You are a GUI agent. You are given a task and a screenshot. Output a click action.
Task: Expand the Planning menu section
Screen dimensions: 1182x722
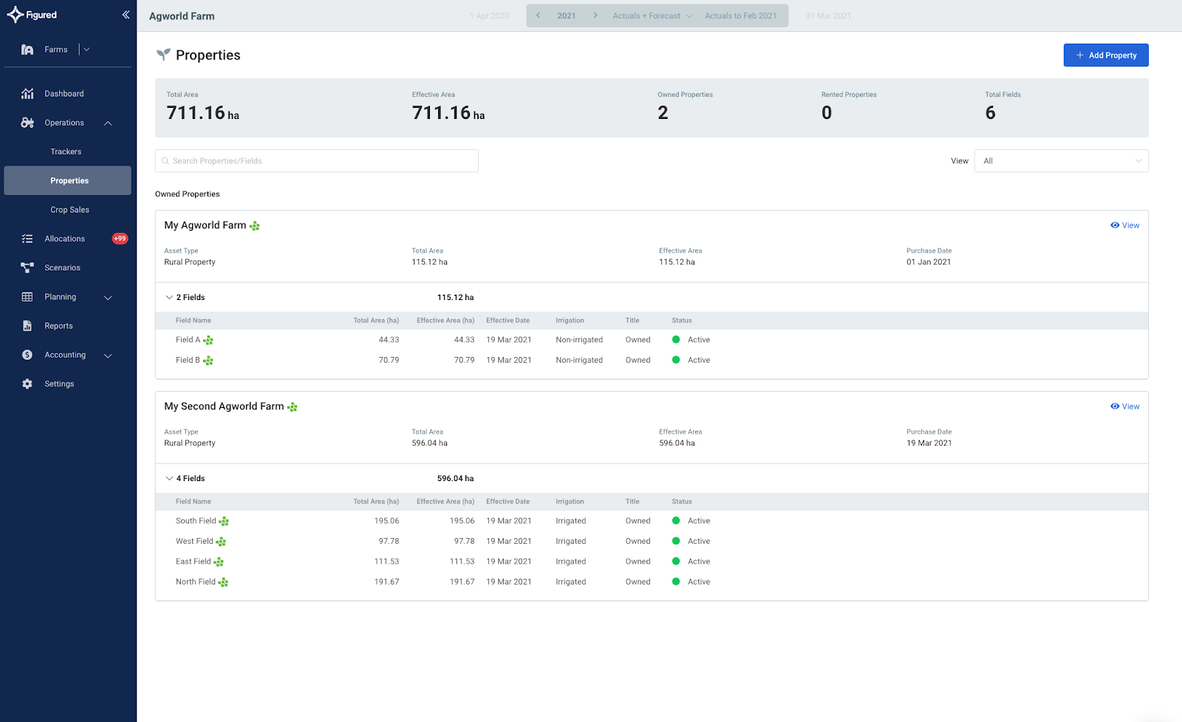108,298
